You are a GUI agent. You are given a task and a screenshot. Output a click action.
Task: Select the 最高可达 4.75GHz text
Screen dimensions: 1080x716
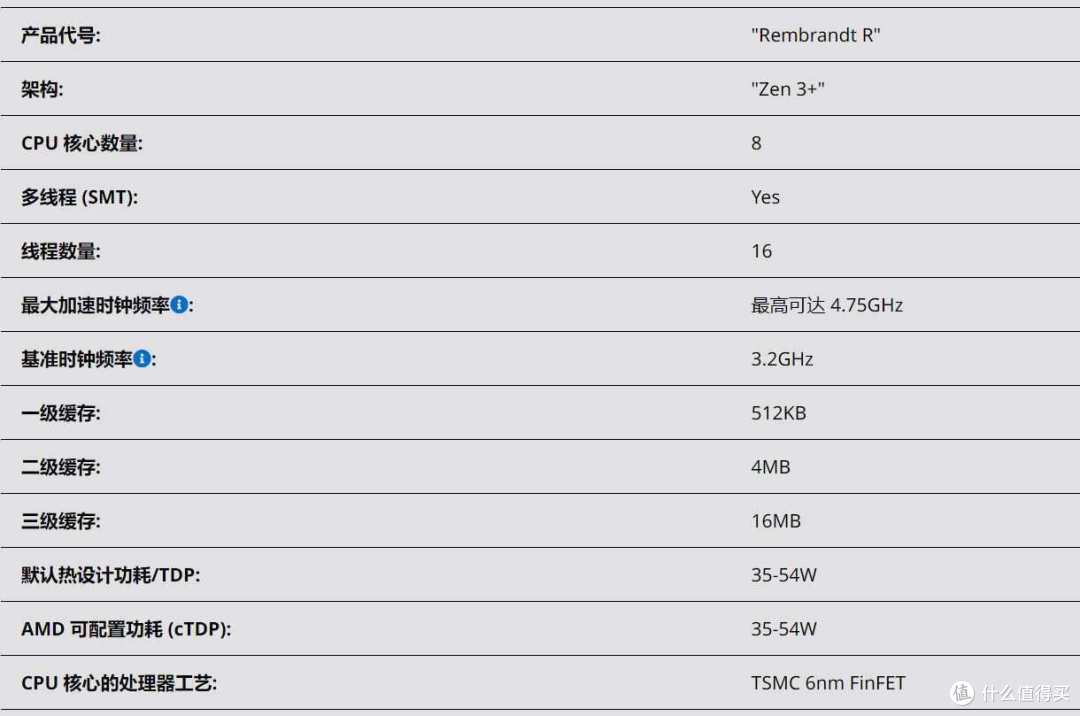click(x=827, y=305)
